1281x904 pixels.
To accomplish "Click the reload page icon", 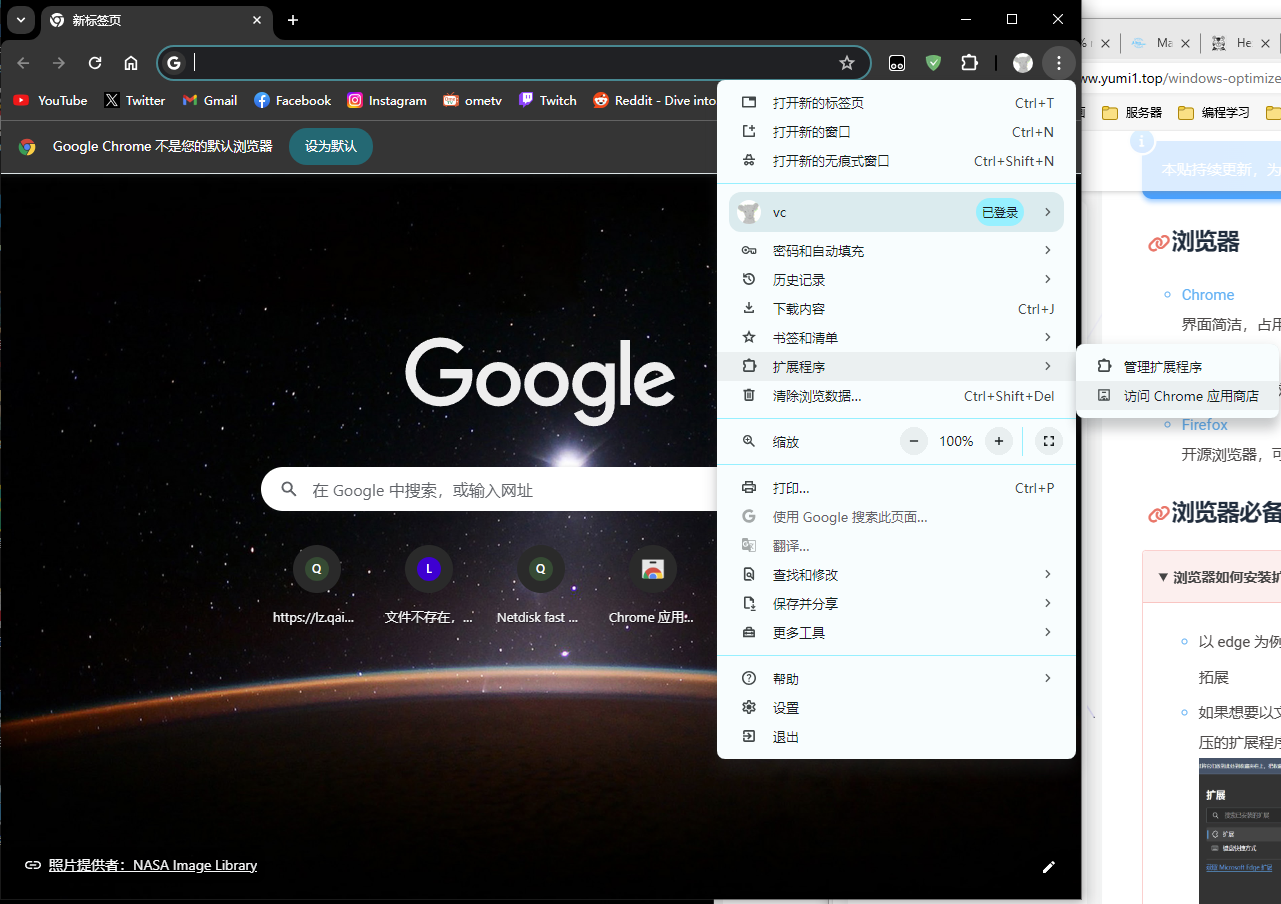I will click(x=95, y=63).
